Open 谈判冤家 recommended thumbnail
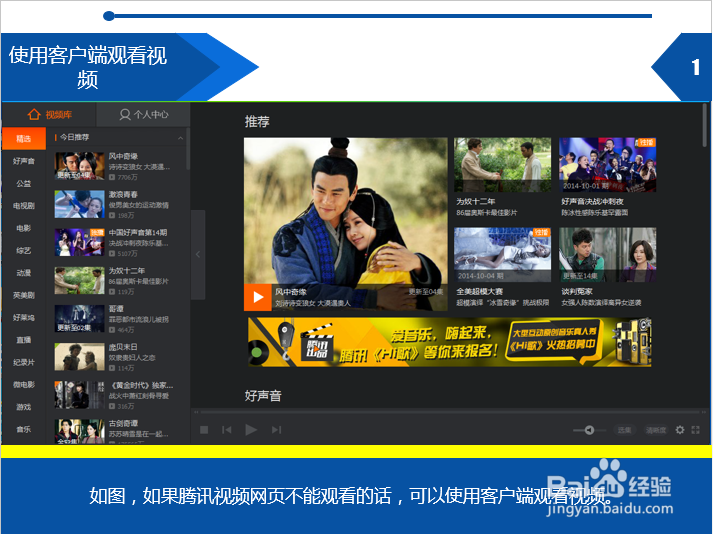This screenshot has width=713, height=534. [x=608, y=255]
